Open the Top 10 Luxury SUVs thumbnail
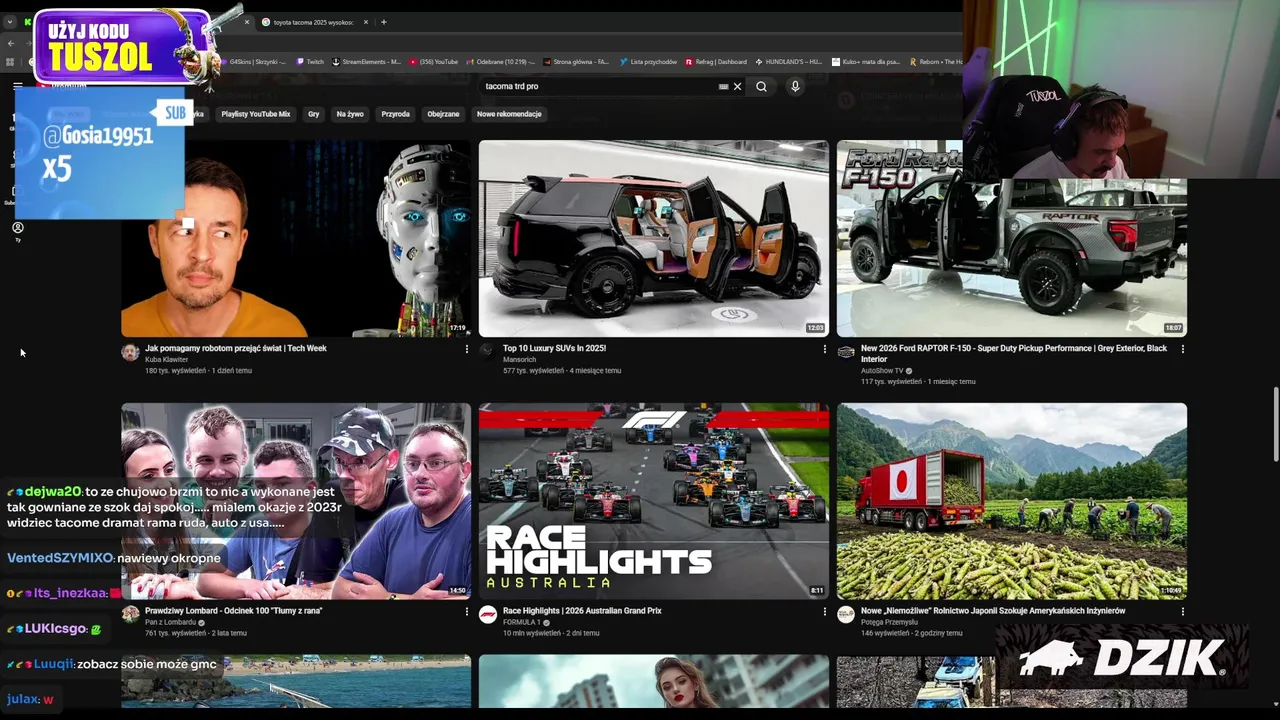The width and height of the screenshot is (1280, 720). [654, 238]
